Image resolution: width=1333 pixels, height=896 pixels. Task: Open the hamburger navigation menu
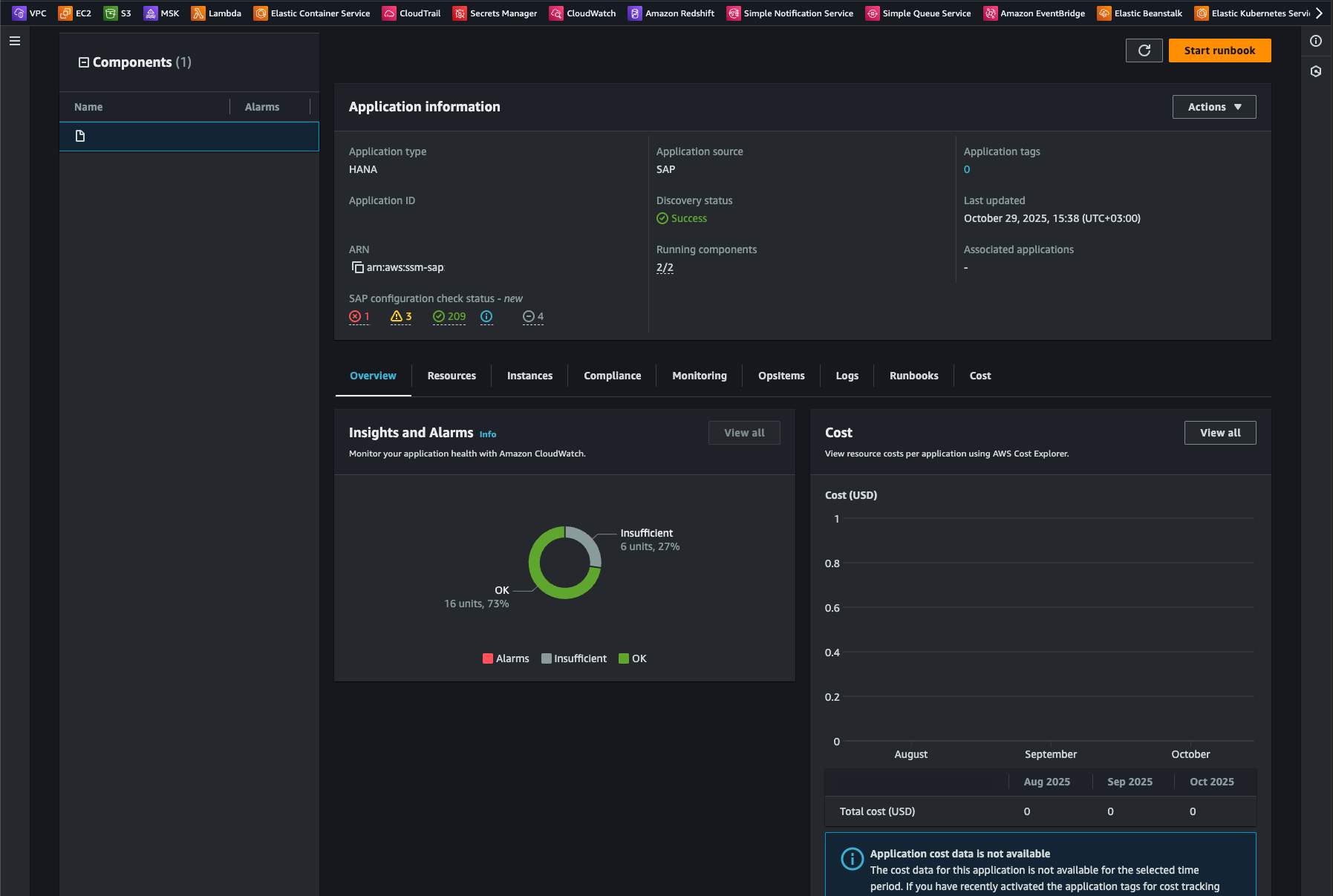click(x=15, y=42)
